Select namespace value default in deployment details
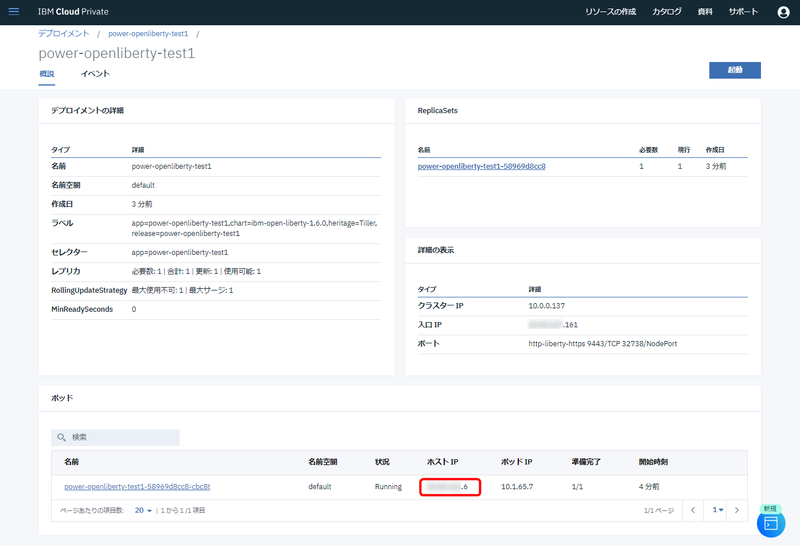This screenshot has width=800, height=546. pyautogui.click(x=143, y=185)
